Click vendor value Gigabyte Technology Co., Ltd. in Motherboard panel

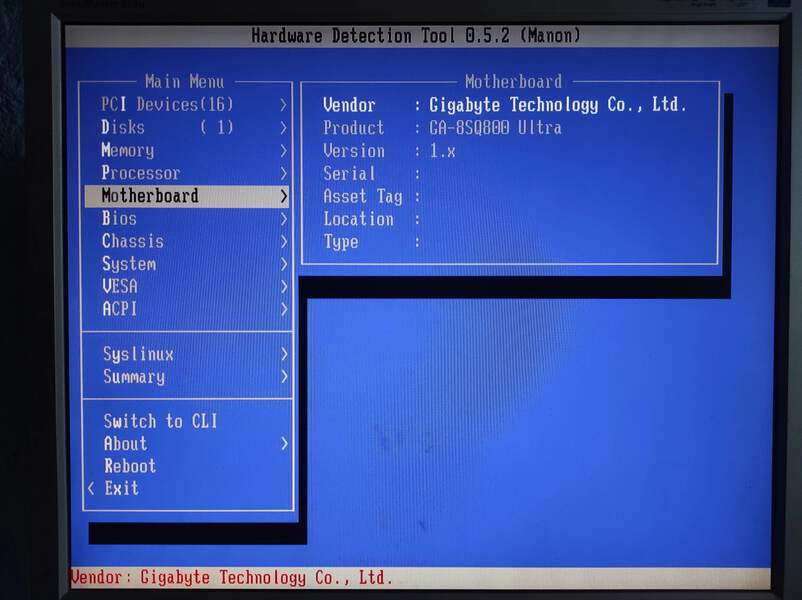click(557, 105)
